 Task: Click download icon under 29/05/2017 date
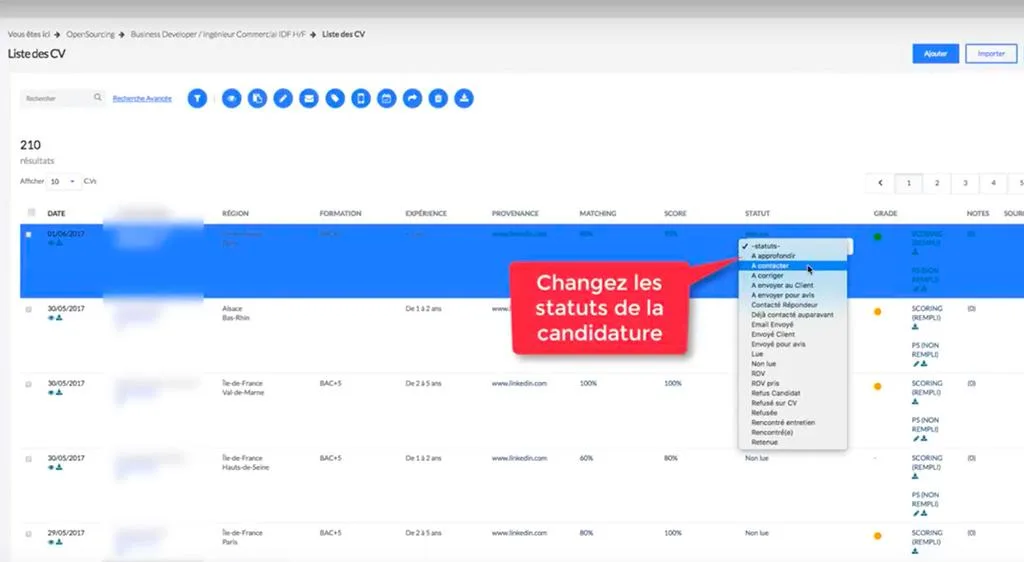point(59,542)
